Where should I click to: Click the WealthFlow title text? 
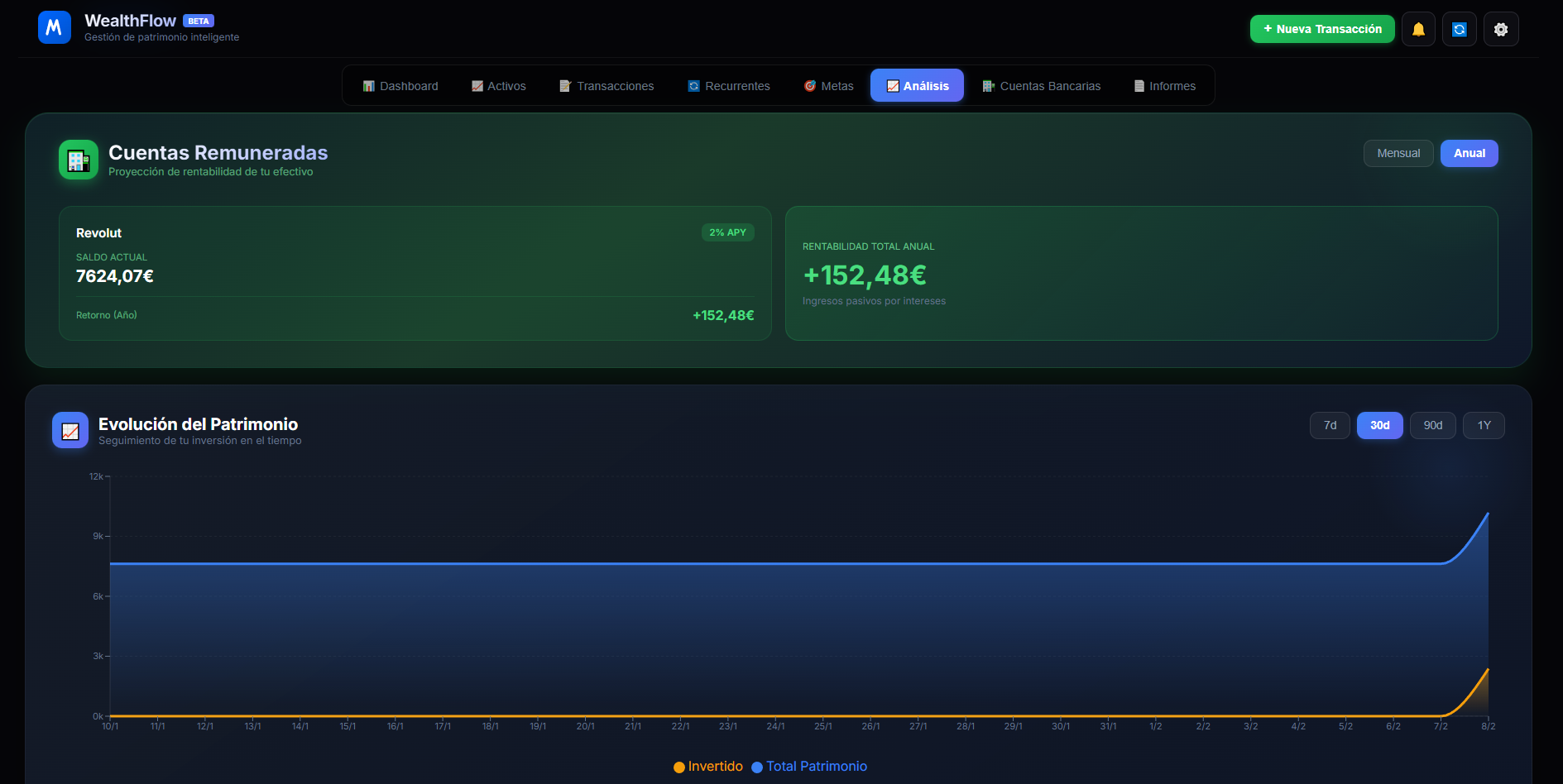click(130, 21)
